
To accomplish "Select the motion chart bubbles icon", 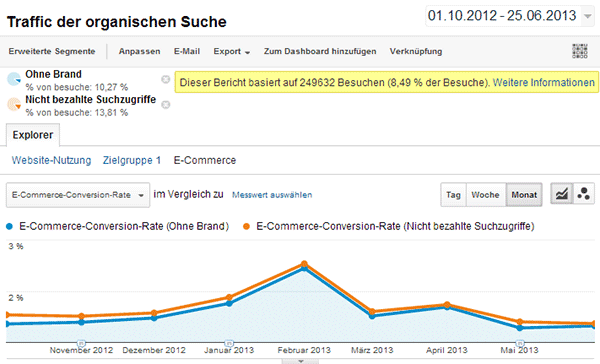I will (583, 194).
